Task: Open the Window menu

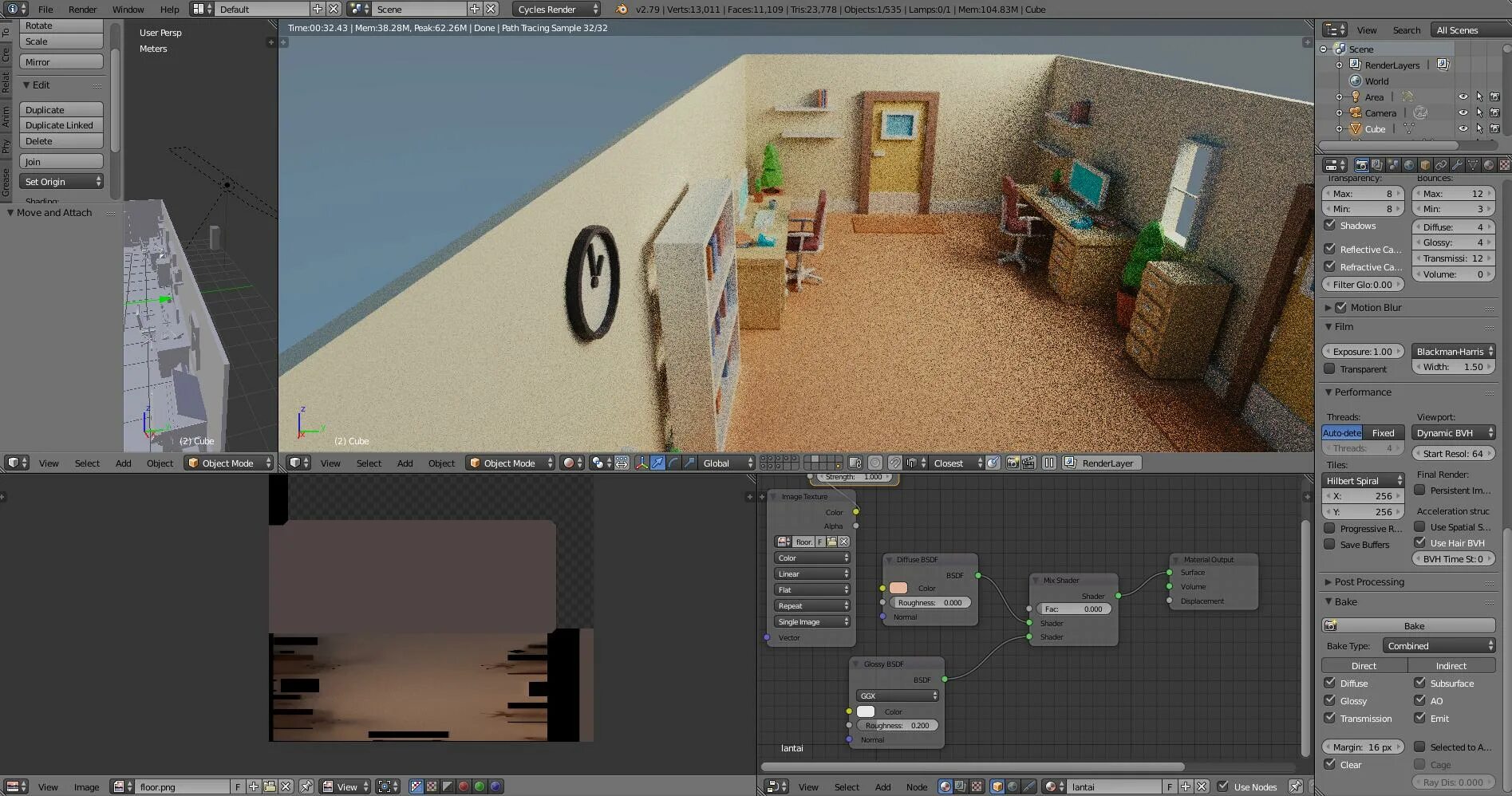Action: [x=128, y=9]
